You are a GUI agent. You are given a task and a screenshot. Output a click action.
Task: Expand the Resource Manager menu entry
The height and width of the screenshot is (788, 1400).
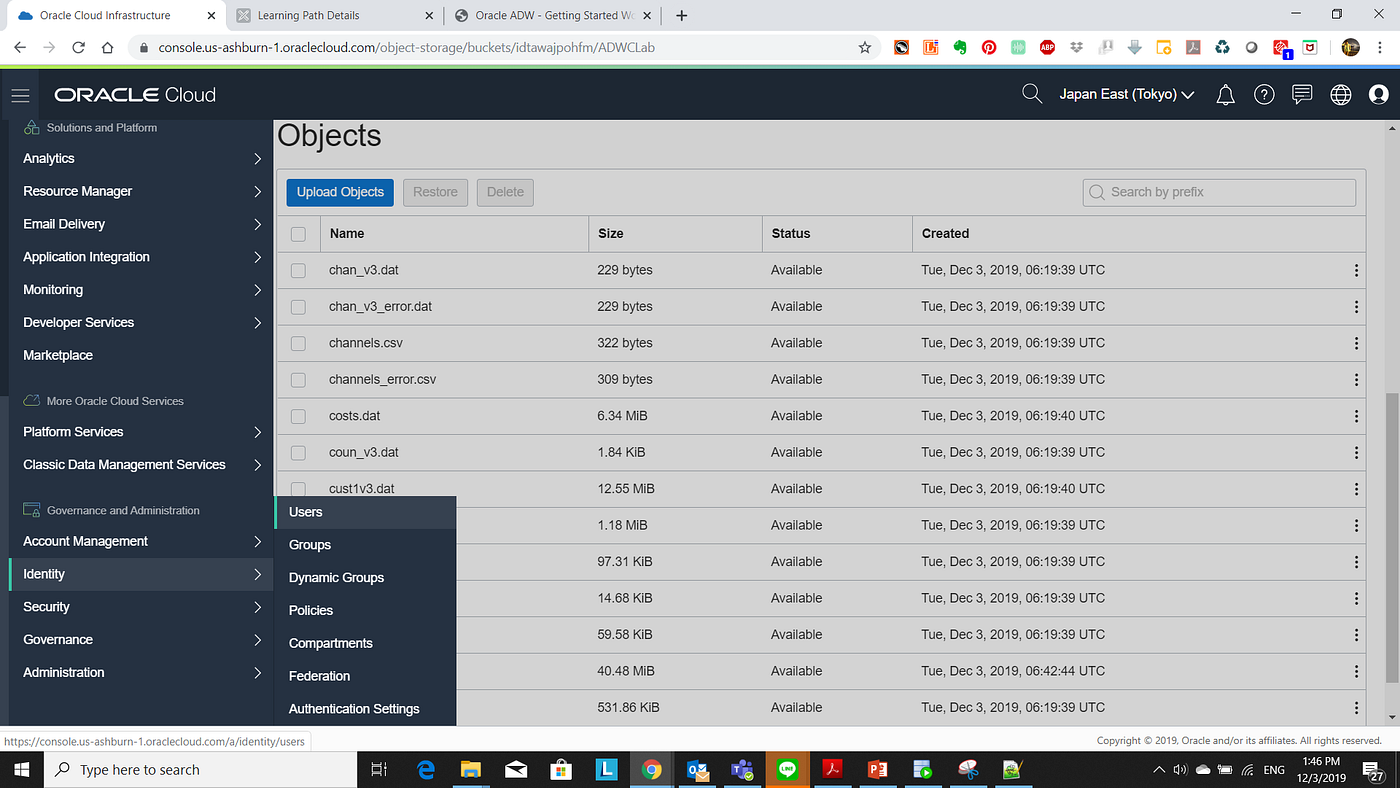click(141, 191)
